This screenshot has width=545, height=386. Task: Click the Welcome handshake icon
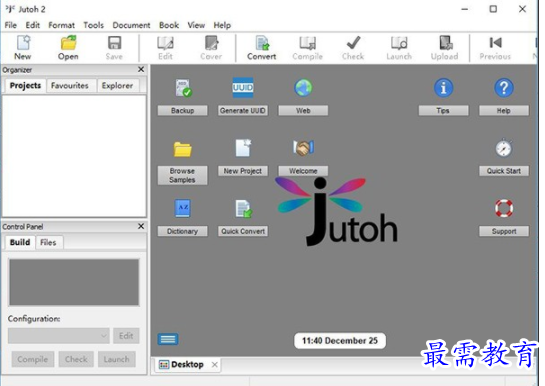303,148
